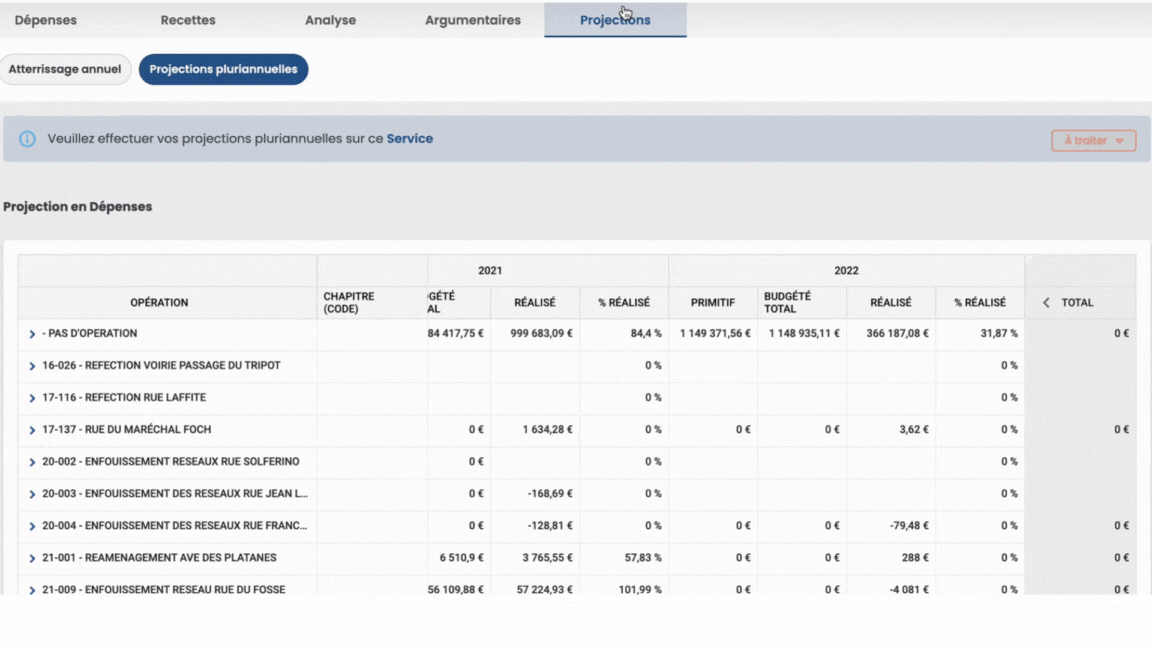Collapse the TOTAL column with the left chevron
Screen dimensions: 1152x648
tap(1046, 303)
